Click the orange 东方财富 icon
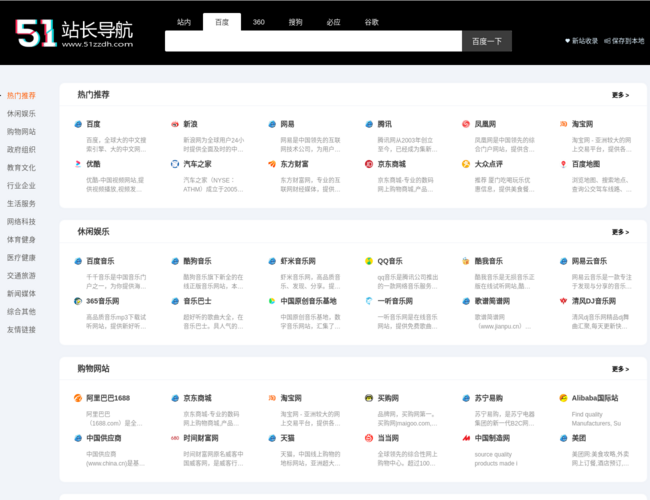650x500 pixels. [x=272, y=164]
